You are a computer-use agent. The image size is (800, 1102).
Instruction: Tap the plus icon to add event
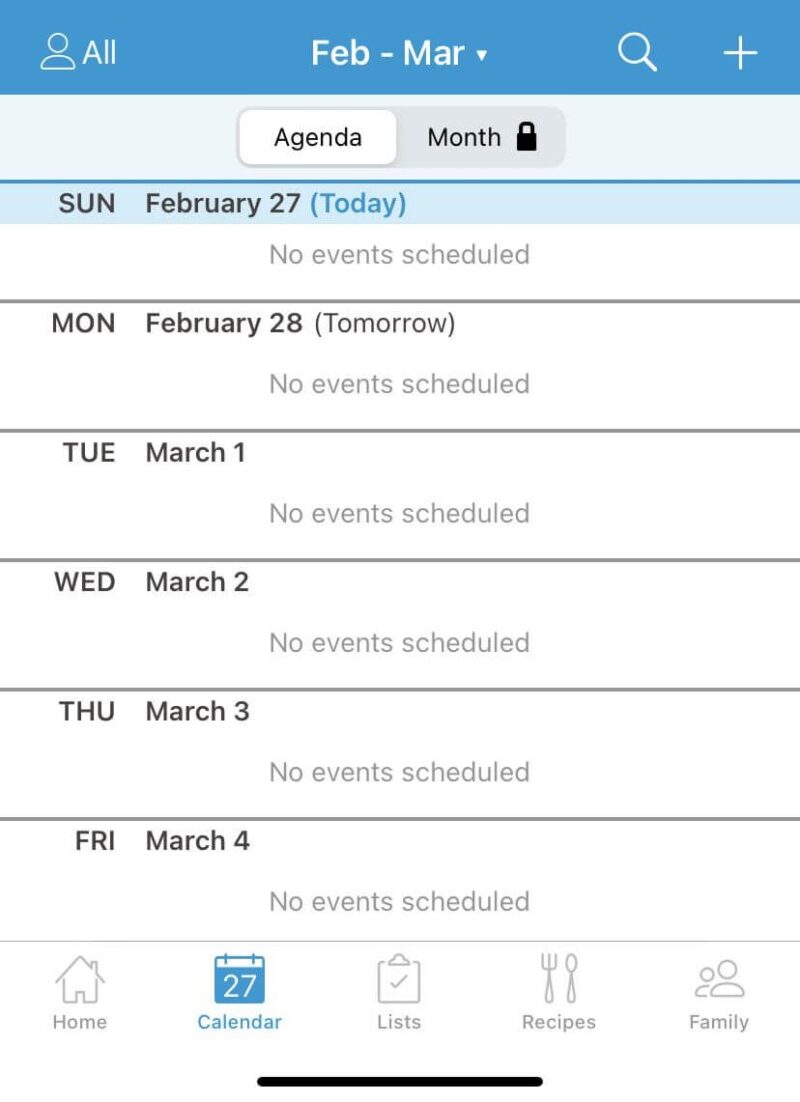[x=740, y=53]
